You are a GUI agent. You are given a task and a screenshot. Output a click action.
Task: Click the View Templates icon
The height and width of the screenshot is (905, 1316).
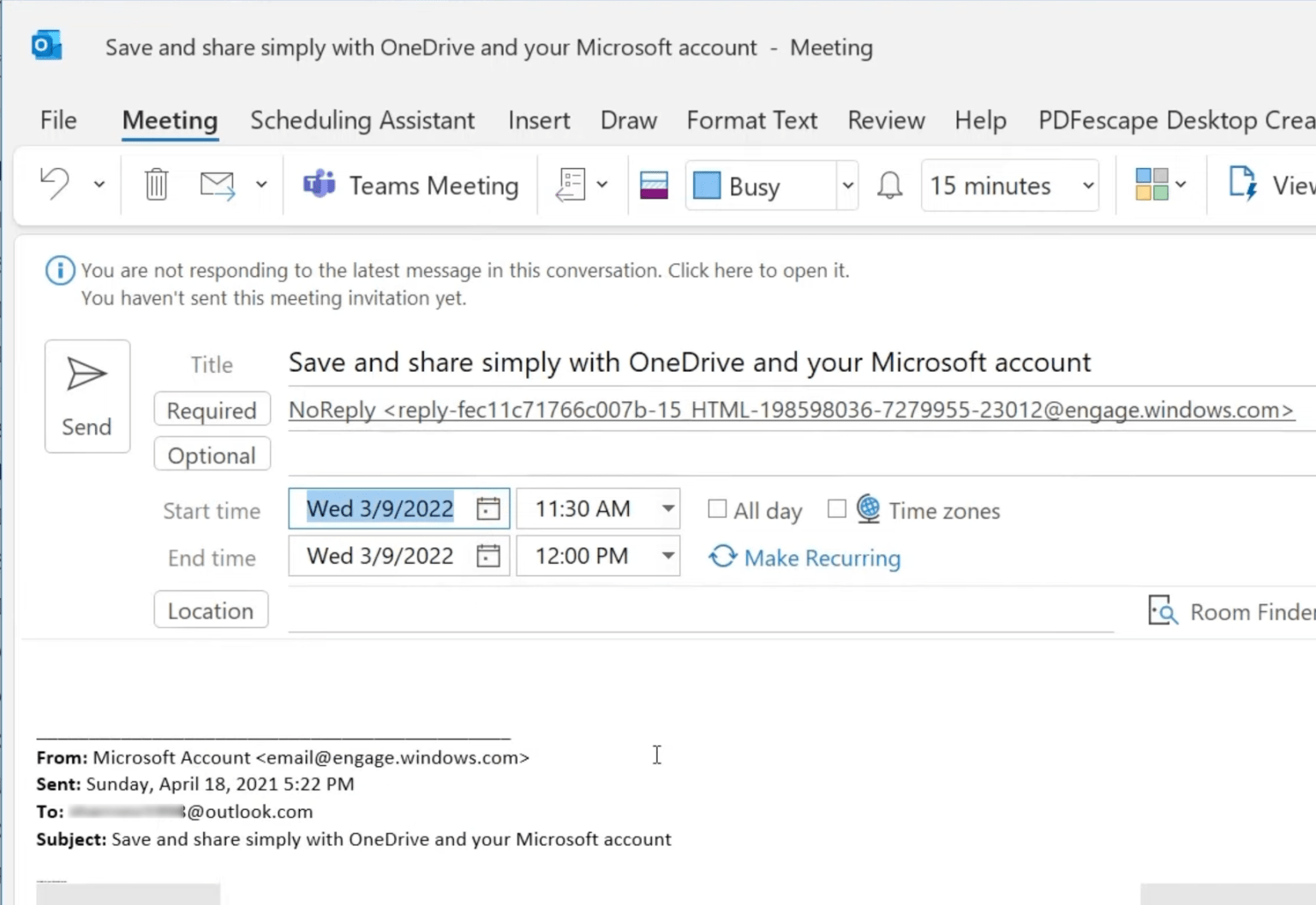[x=1242, y=183]
